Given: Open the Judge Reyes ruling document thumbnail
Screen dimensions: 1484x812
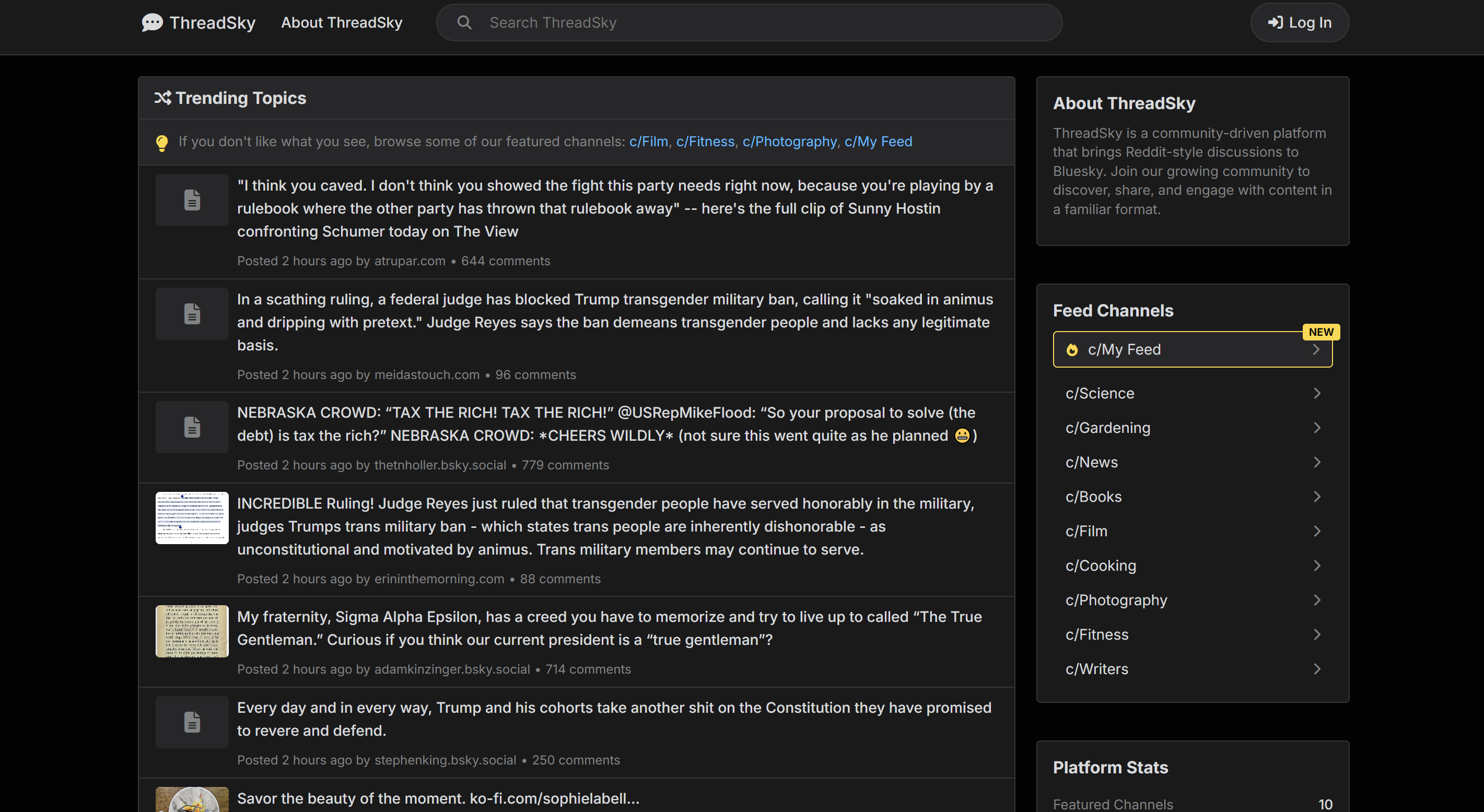Looking at the screenshot, I should pos(192,517).
